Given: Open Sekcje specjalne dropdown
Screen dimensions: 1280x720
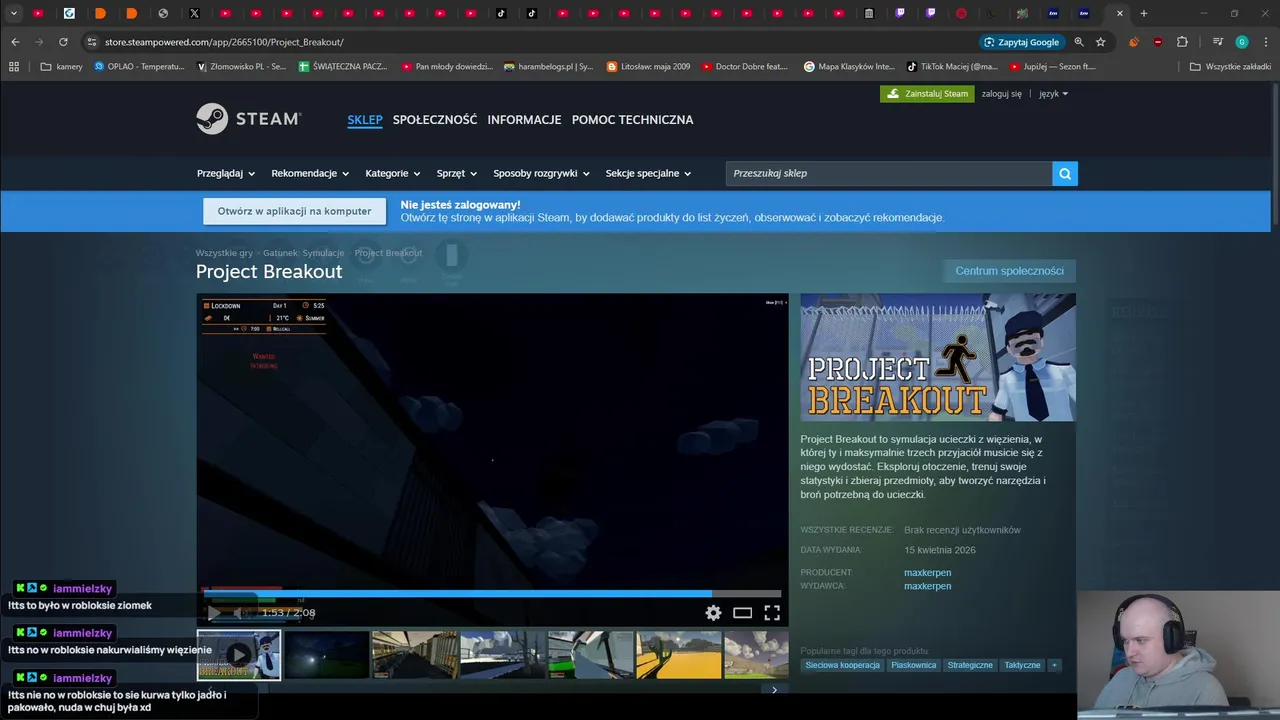Looking at the screenshot, I should pyautogui.click(x=648, y=173).
